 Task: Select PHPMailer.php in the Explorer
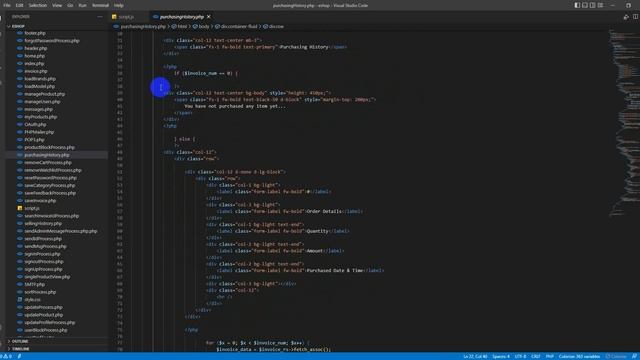point(39,132)
